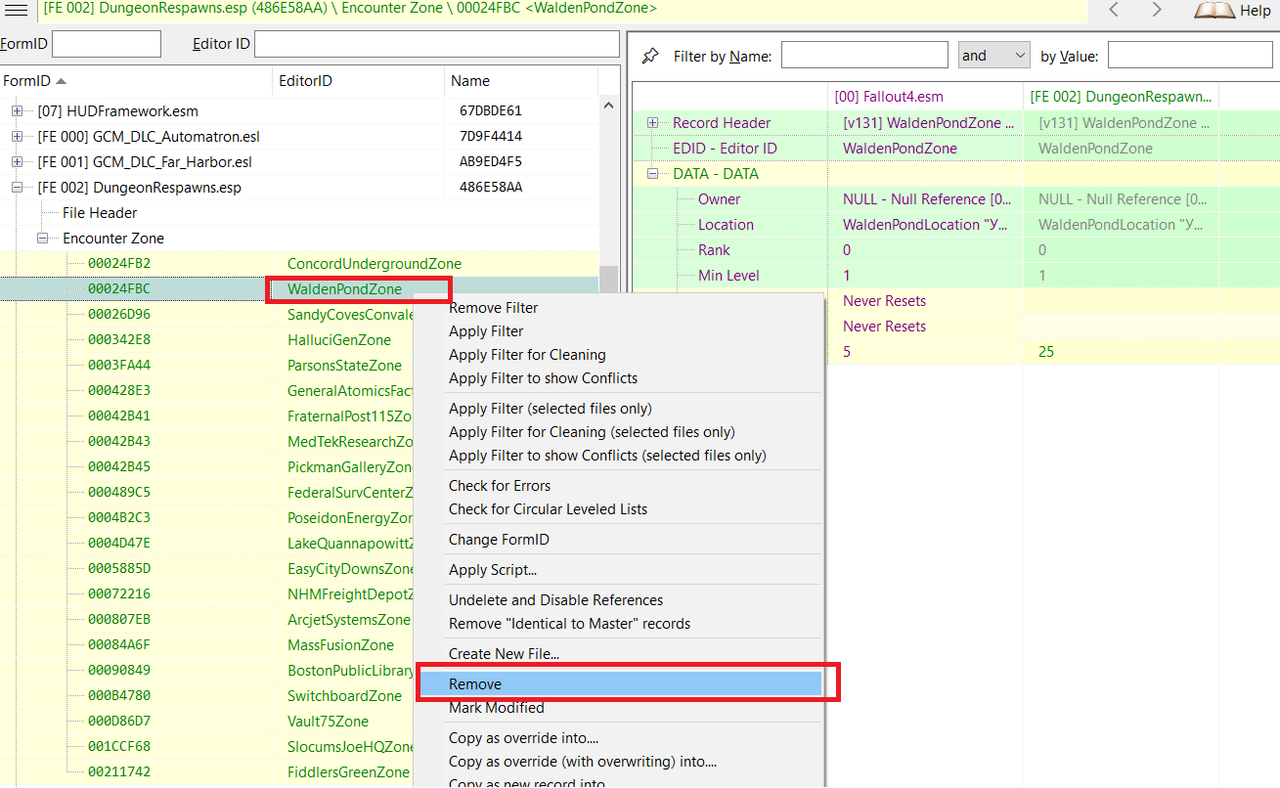The width and height of the screenshot is (1280, 788).
Task: Click the Min Level row label
Action: (x=728, y=276)
